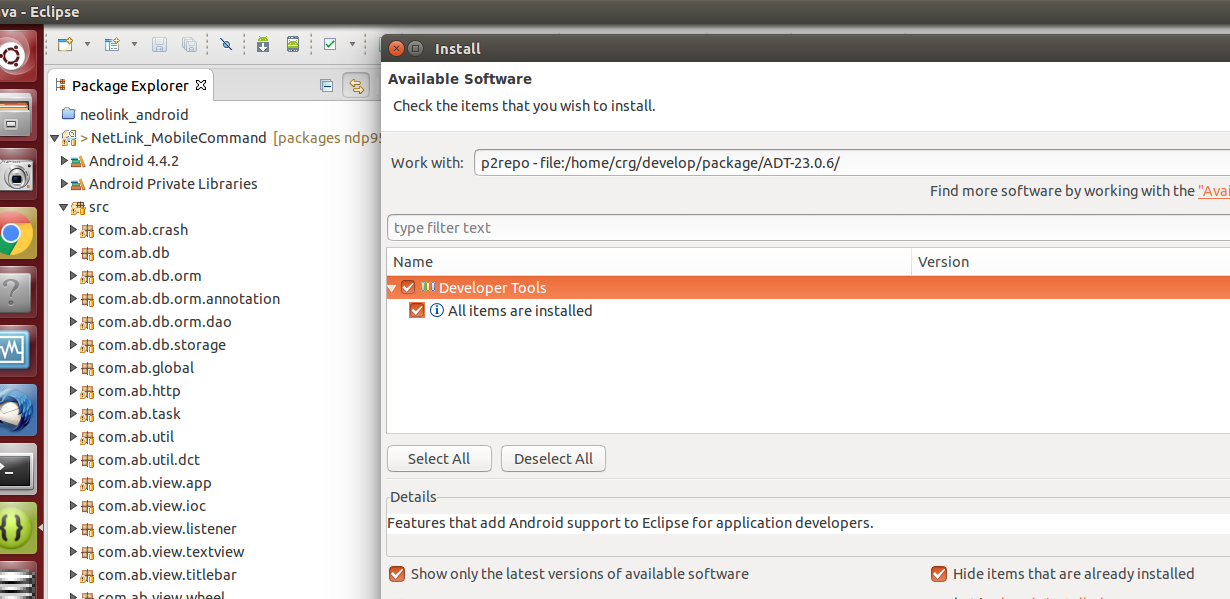This screenshot has height=599, width=1230.
Task: Toggle Link with Editor in Package Explorer
Action: [x=355, y=86]
